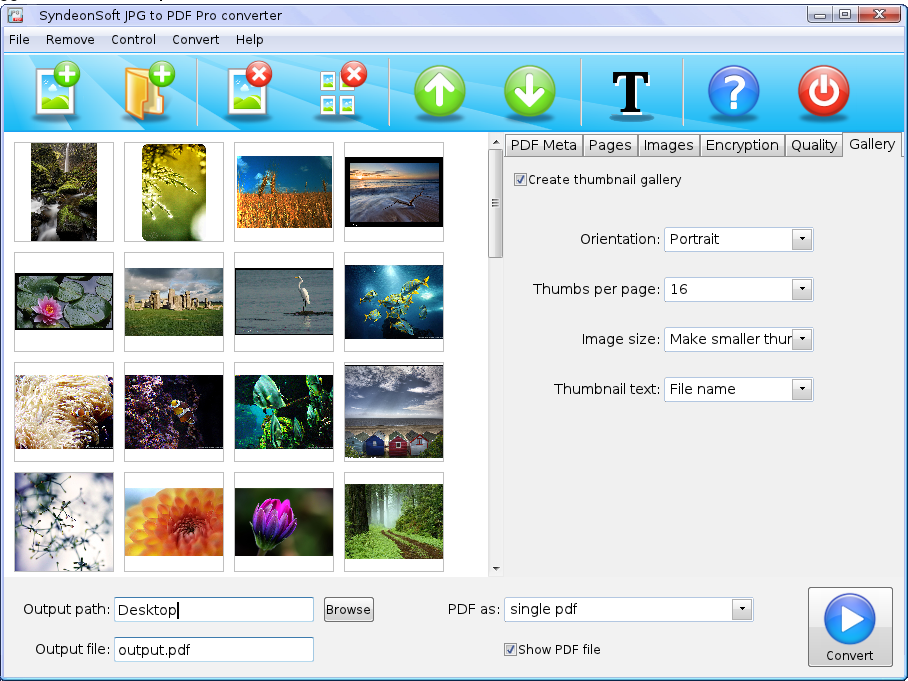908x681 pixels.
Task: Open the Thumbs per page dropdown
Action: coord(802,289)
